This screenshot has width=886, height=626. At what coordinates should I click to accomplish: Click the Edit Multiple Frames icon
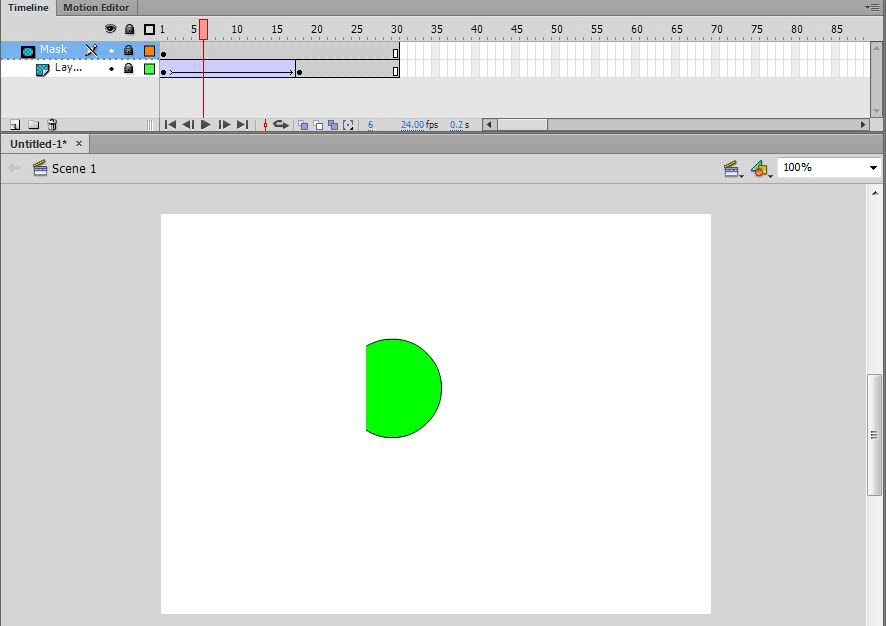point(332,124)
